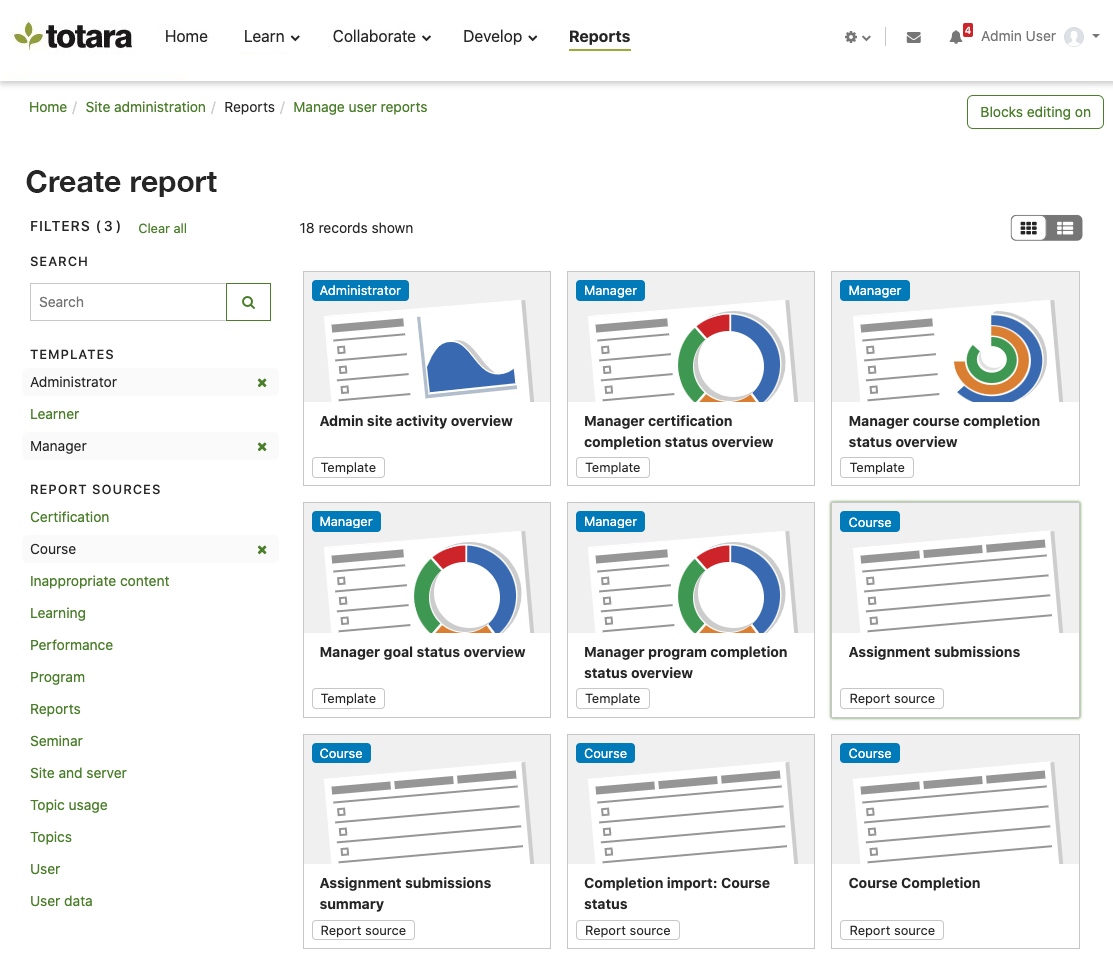The width and height of the screenshot is (1113, 961).
Task: Remove the Course source filter
Action: tap(262, 550)
